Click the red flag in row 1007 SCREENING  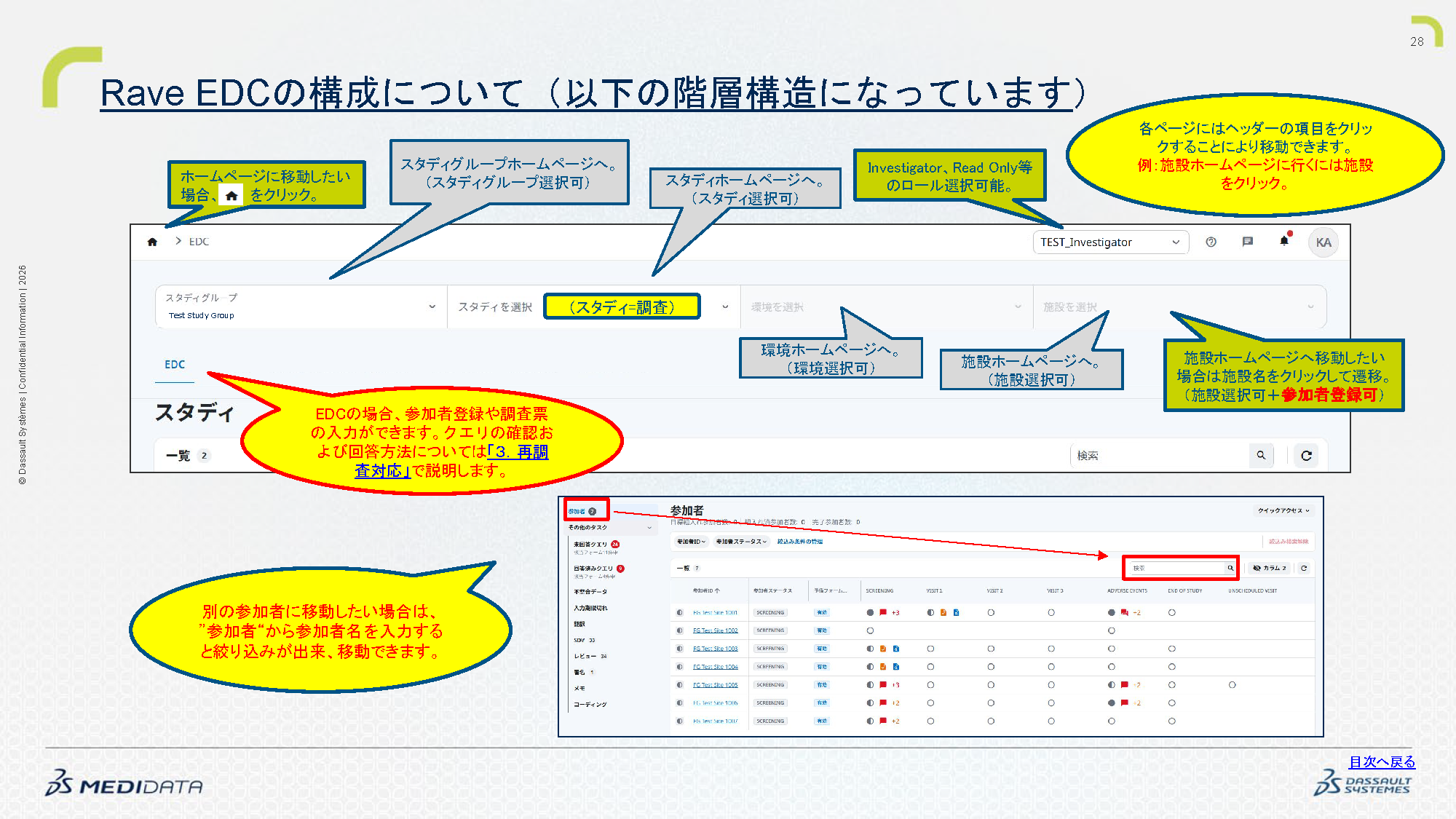click(883, 721)
